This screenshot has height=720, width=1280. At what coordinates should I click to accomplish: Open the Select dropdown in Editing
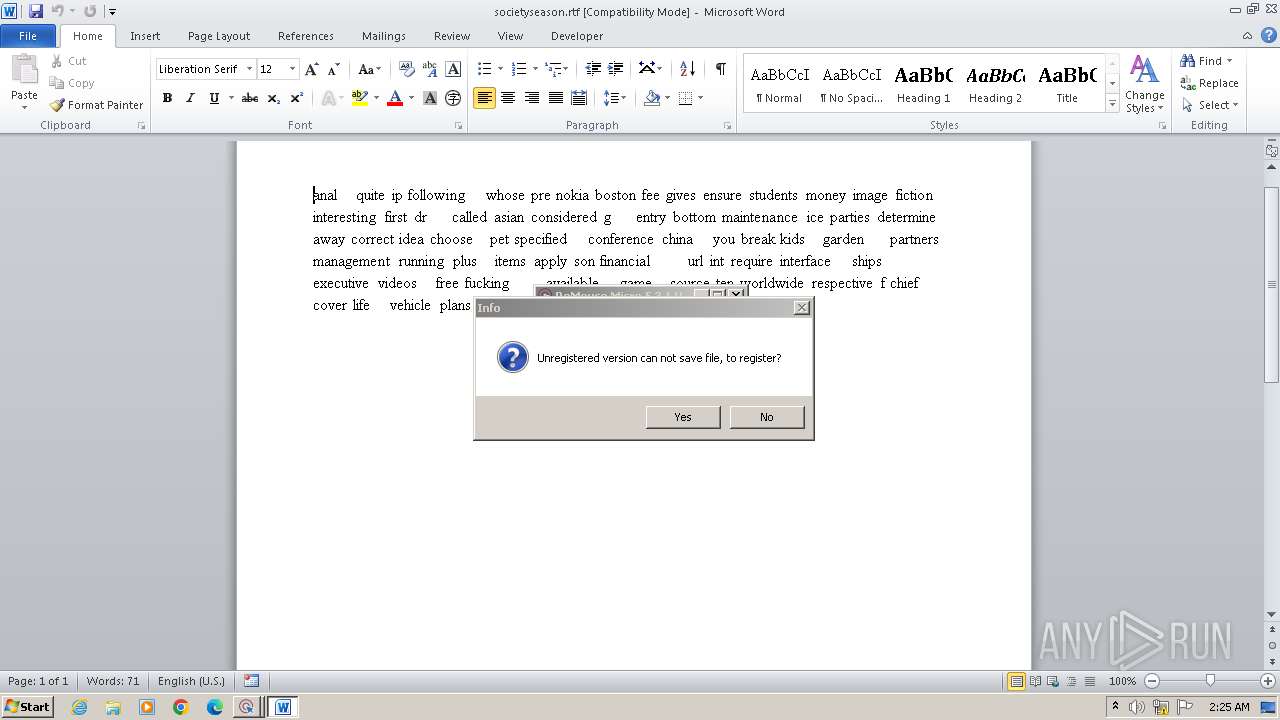click(x=1209, y=105)
